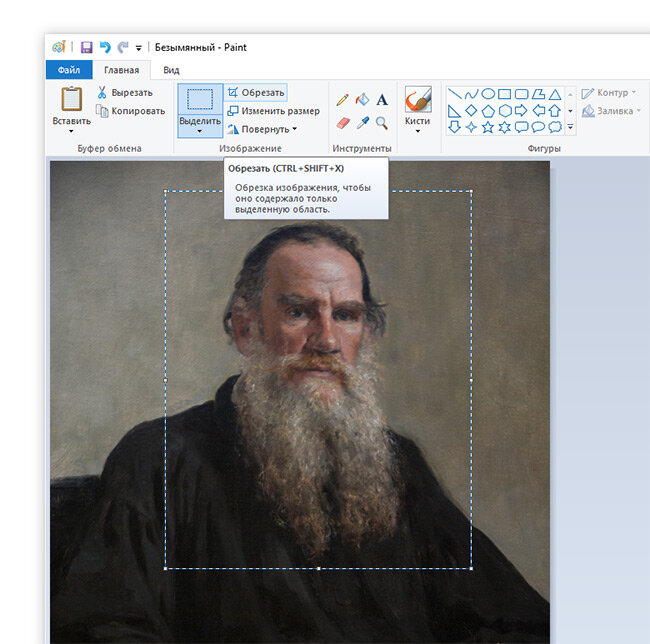This screenshot has height=644, width=650.
Task: Select the Color picker eyedropper
Action: point(363,123)
